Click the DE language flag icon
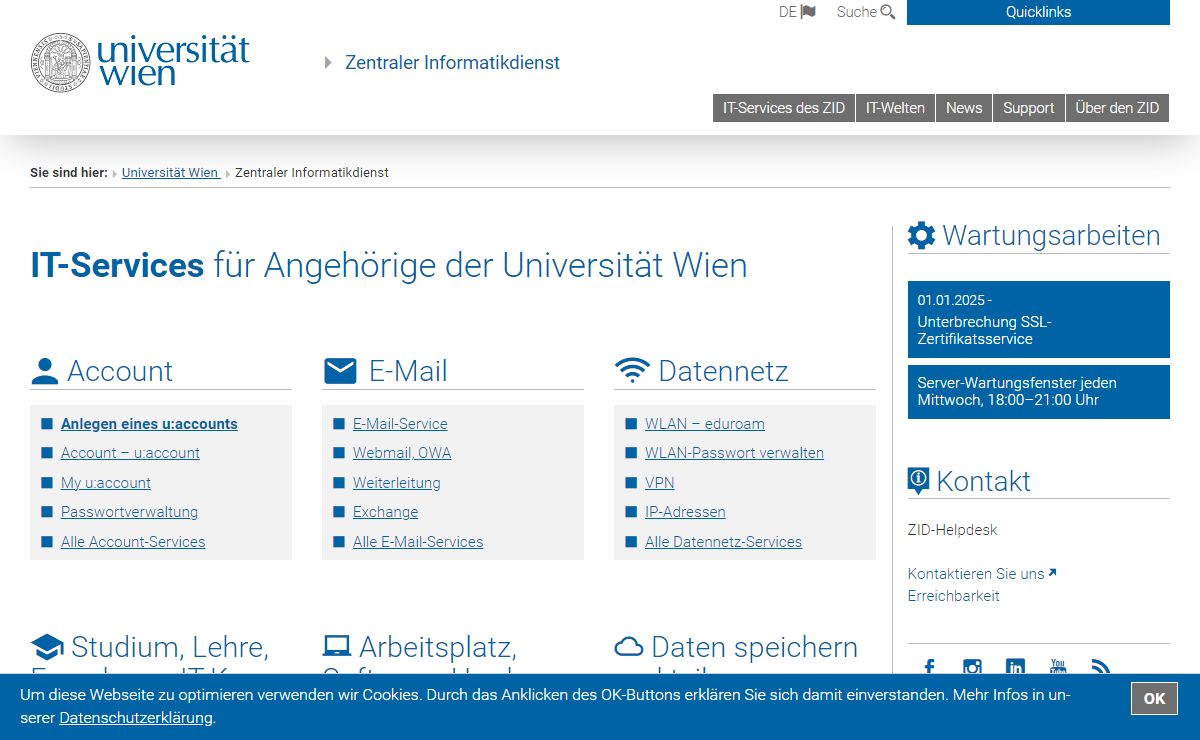 [x=808, y=12]
